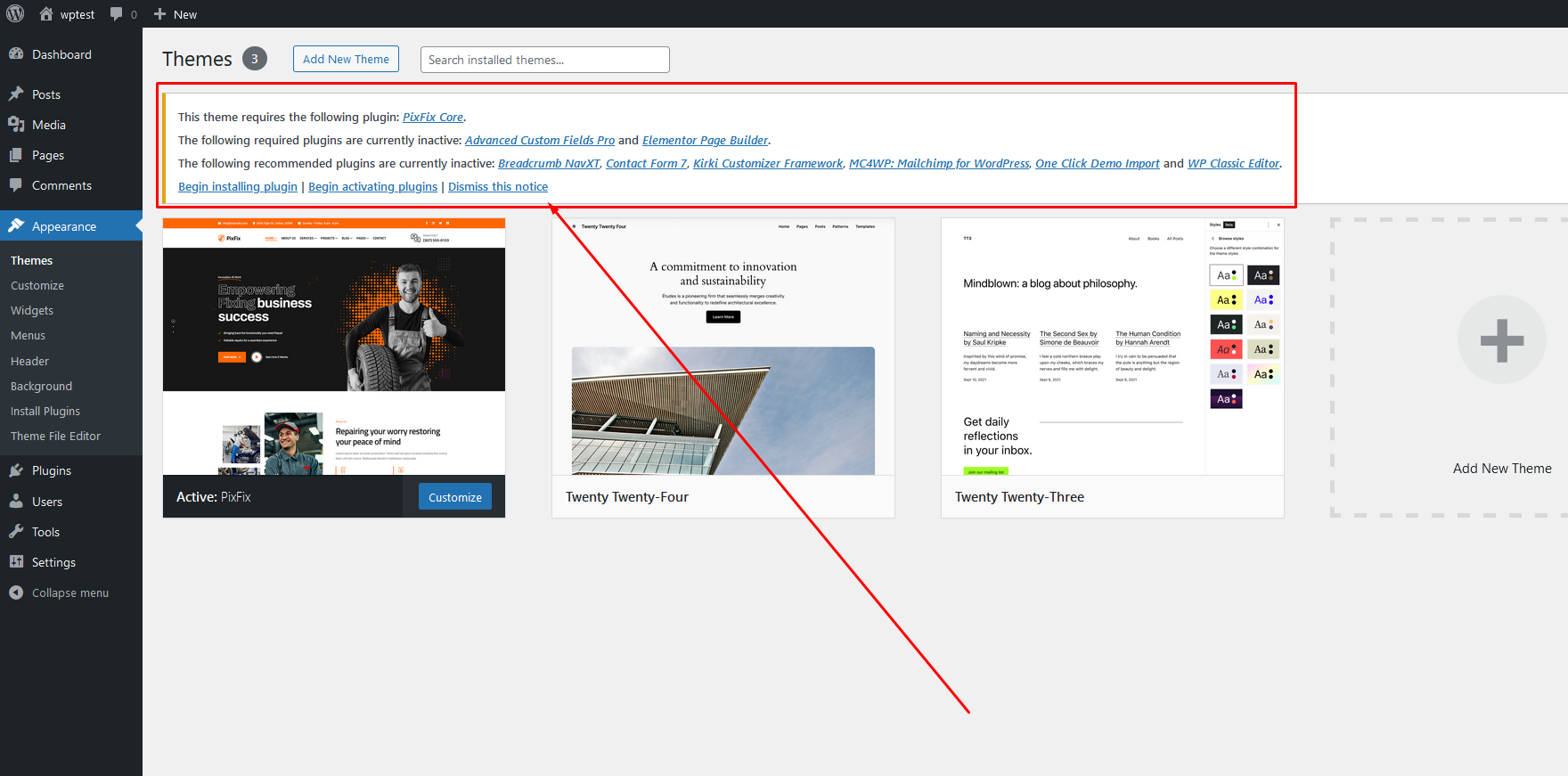1568x776 pixels.
Task: Click the large plus icon to add theme
Action: coord(1501,339)
